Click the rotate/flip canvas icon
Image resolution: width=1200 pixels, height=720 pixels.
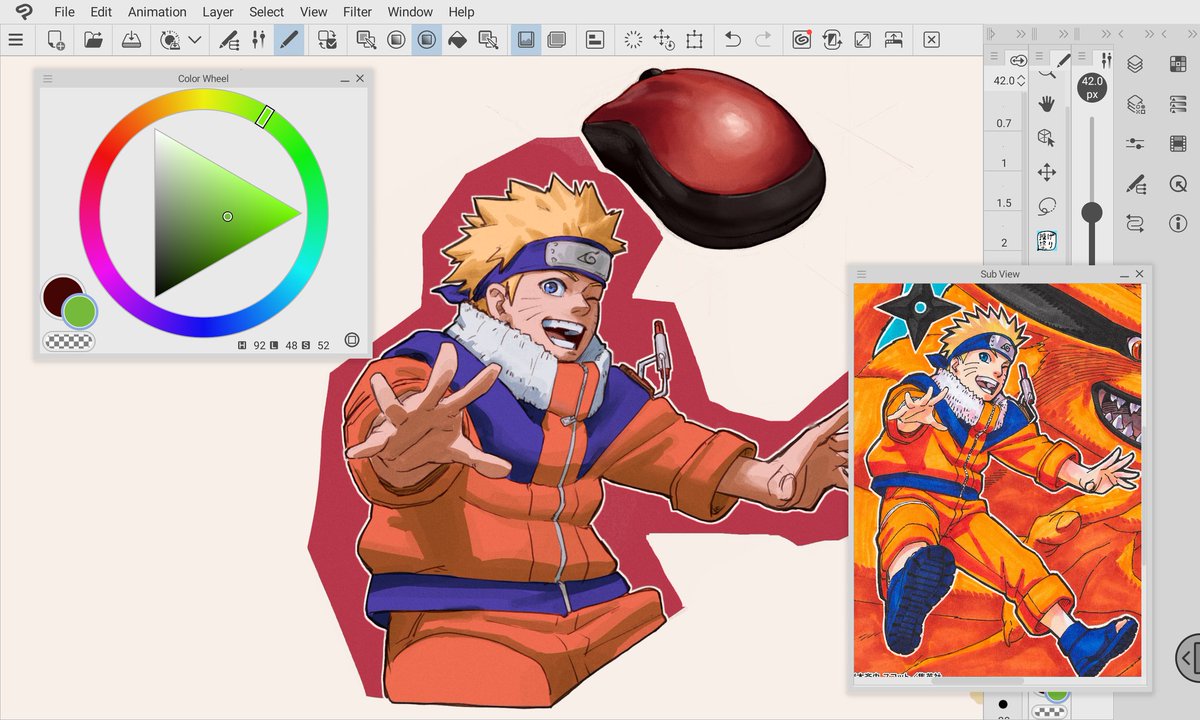point(832,40)
